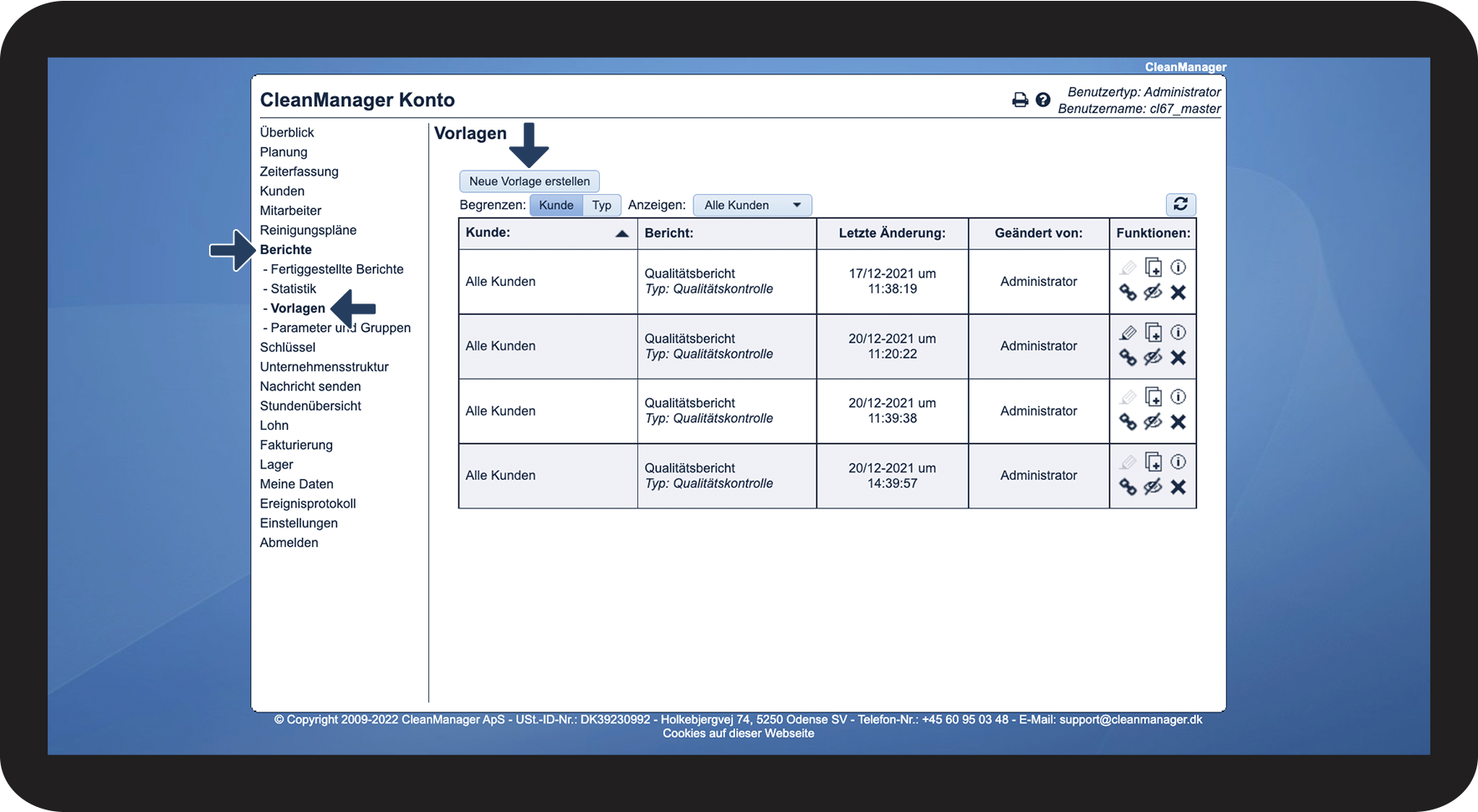Refresh the Vorlagen list
The width and height of the screenshot is (1478, 812).
click(x=1180, y=204)
